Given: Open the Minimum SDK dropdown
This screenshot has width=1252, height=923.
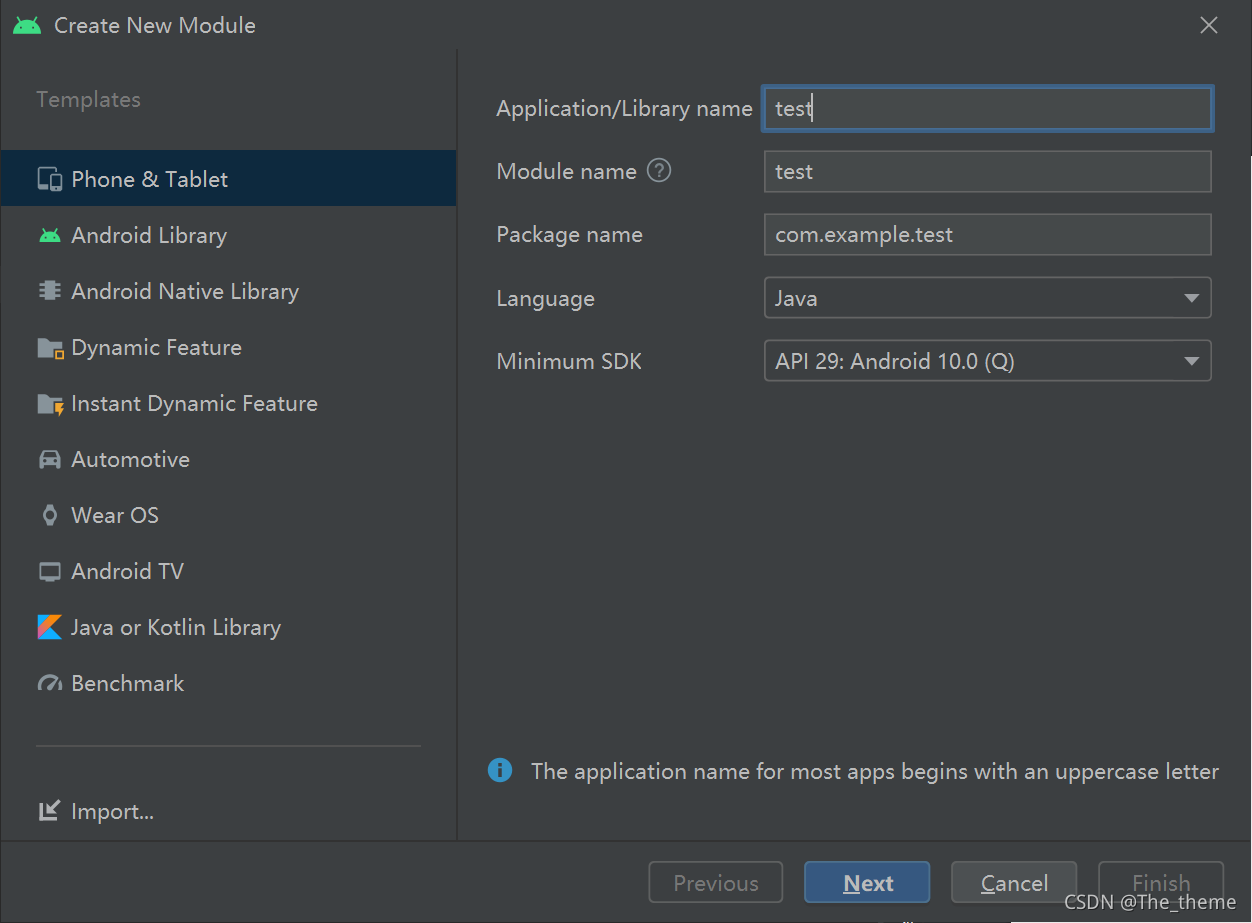Looking at the screenshot, I should (x=988, y=361).
